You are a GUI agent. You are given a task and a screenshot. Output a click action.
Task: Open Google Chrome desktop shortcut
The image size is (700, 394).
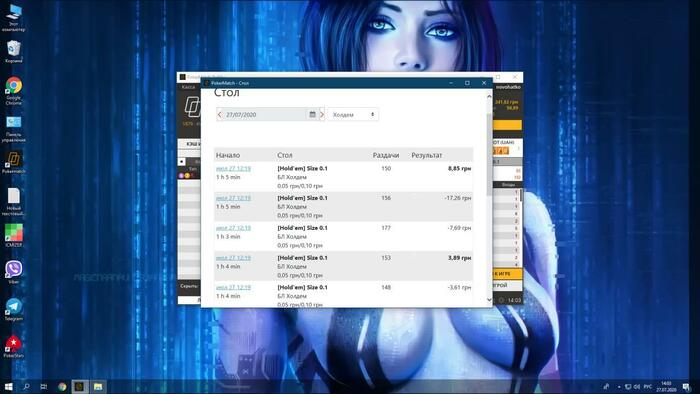[13, 91]
